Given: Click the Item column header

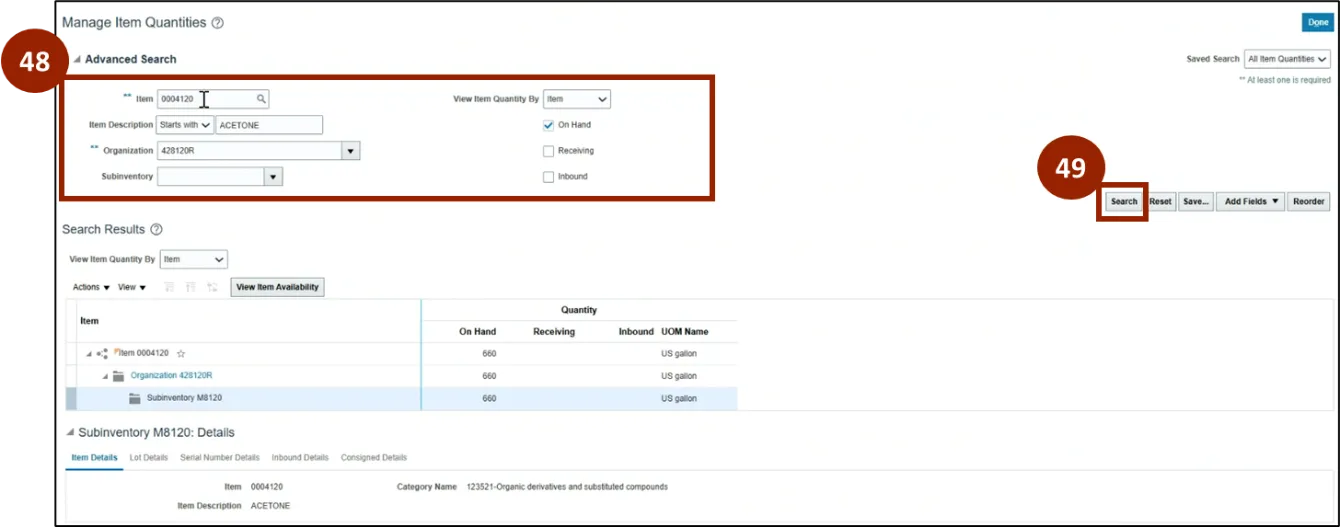Looking at the screenshot, I should coord(89,321).
